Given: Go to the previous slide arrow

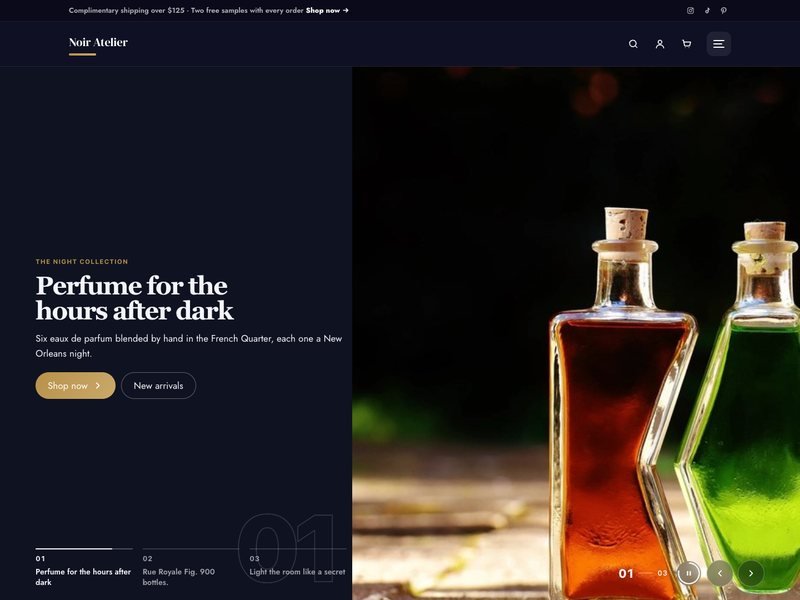Looking at the screenshot, I should coord(720,573).
